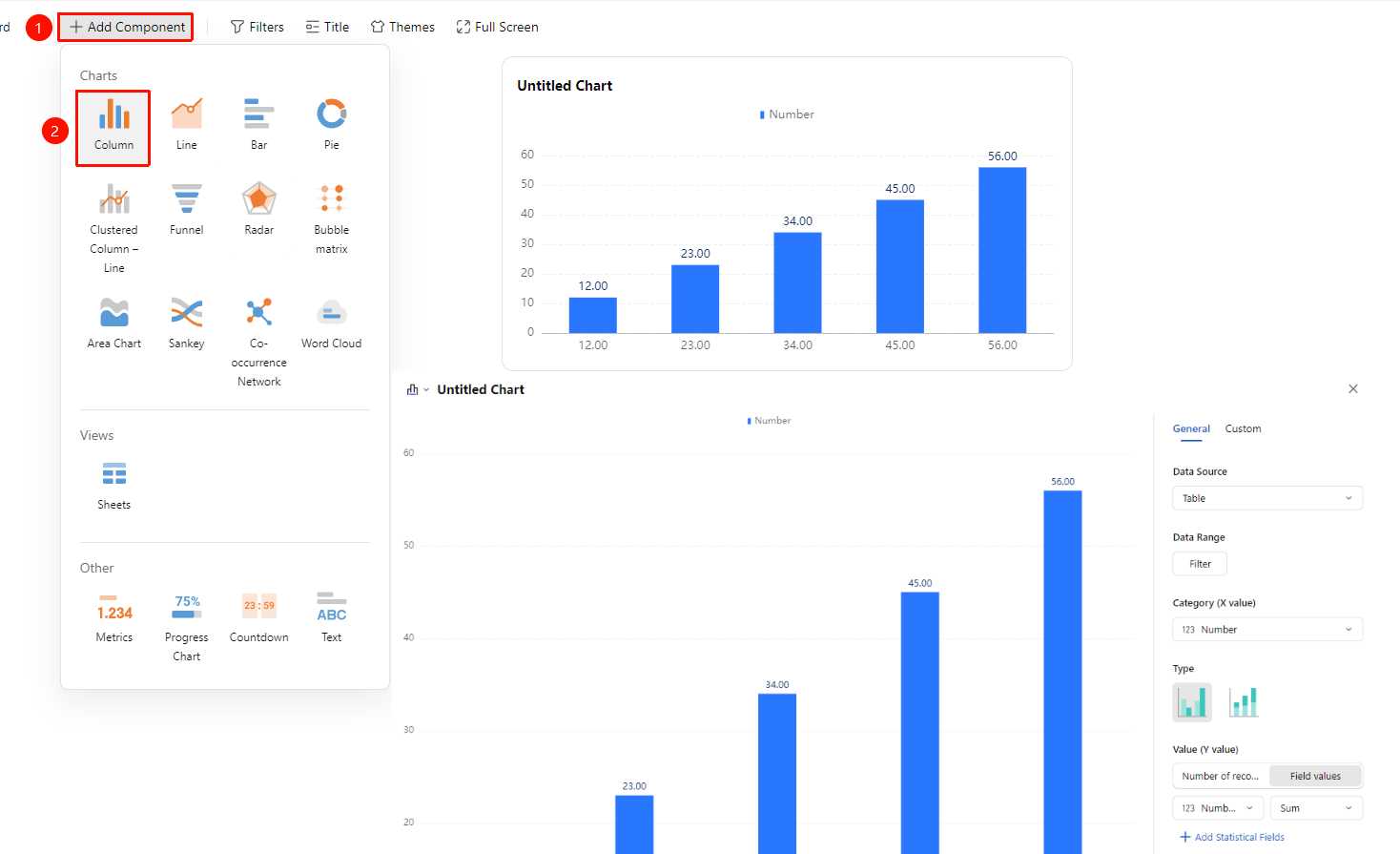
Task: Choose the Radar chart
Action: pyautogui.click(x=259, y=210)
